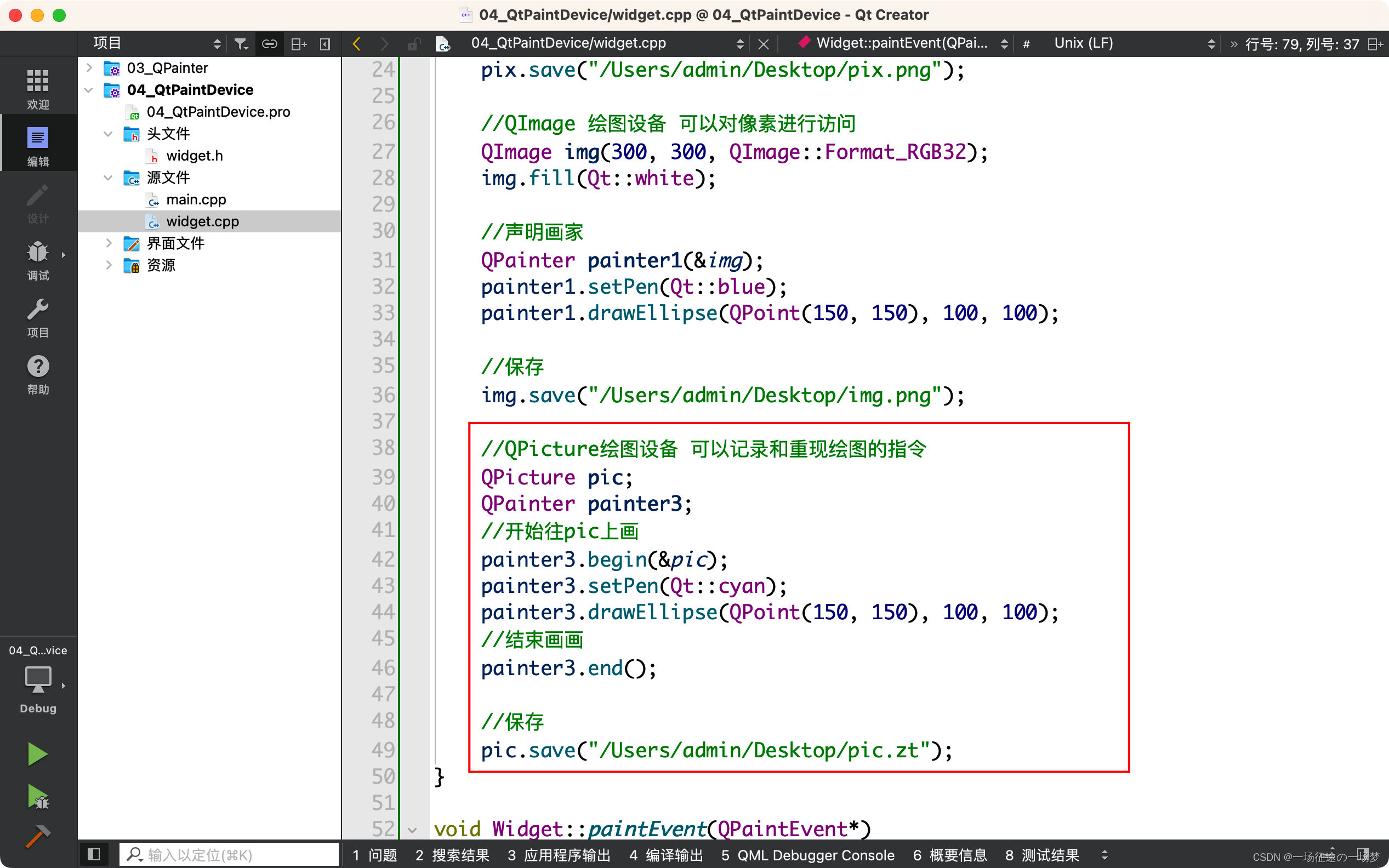This screenshot has height=868, width=1389.
Task: Open 04_QtPaintDevice.pro file
Action: click(x=218, y=112)
